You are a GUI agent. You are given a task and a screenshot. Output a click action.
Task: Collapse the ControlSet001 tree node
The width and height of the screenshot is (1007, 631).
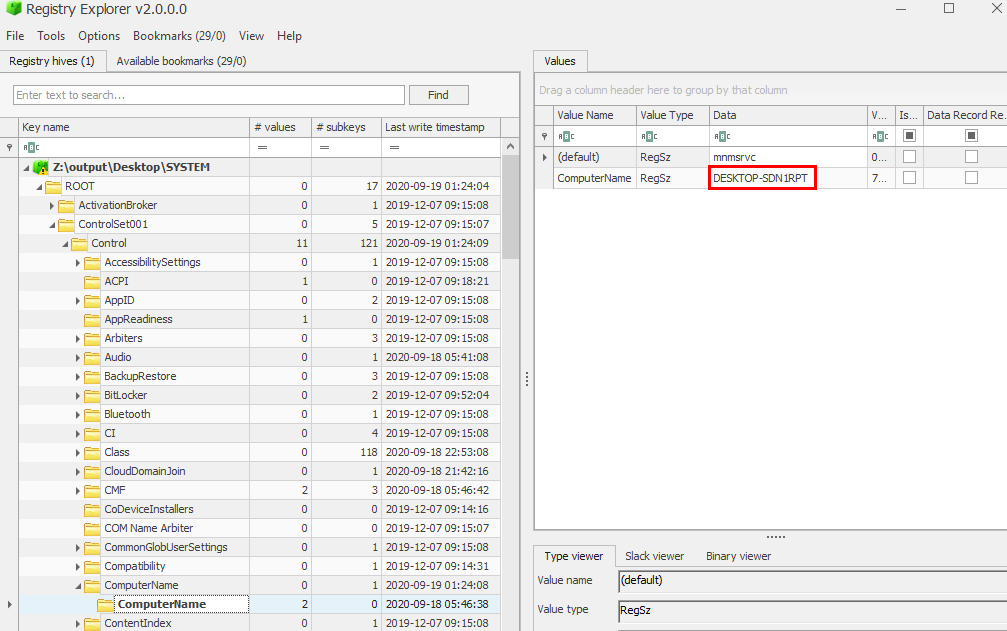tap(52, 224)
